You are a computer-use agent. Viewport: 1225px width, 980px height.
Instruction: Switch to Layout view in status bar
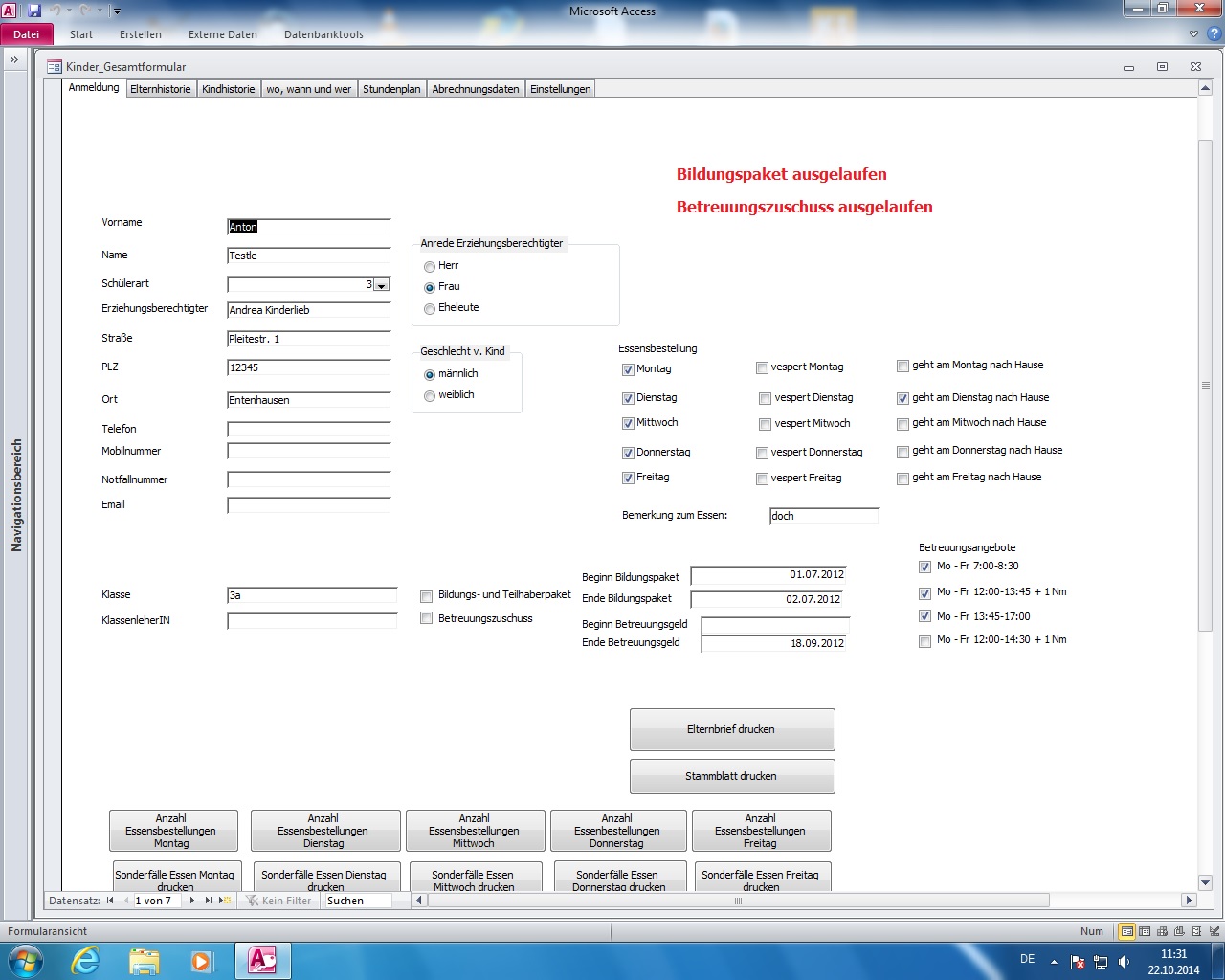1194,931
